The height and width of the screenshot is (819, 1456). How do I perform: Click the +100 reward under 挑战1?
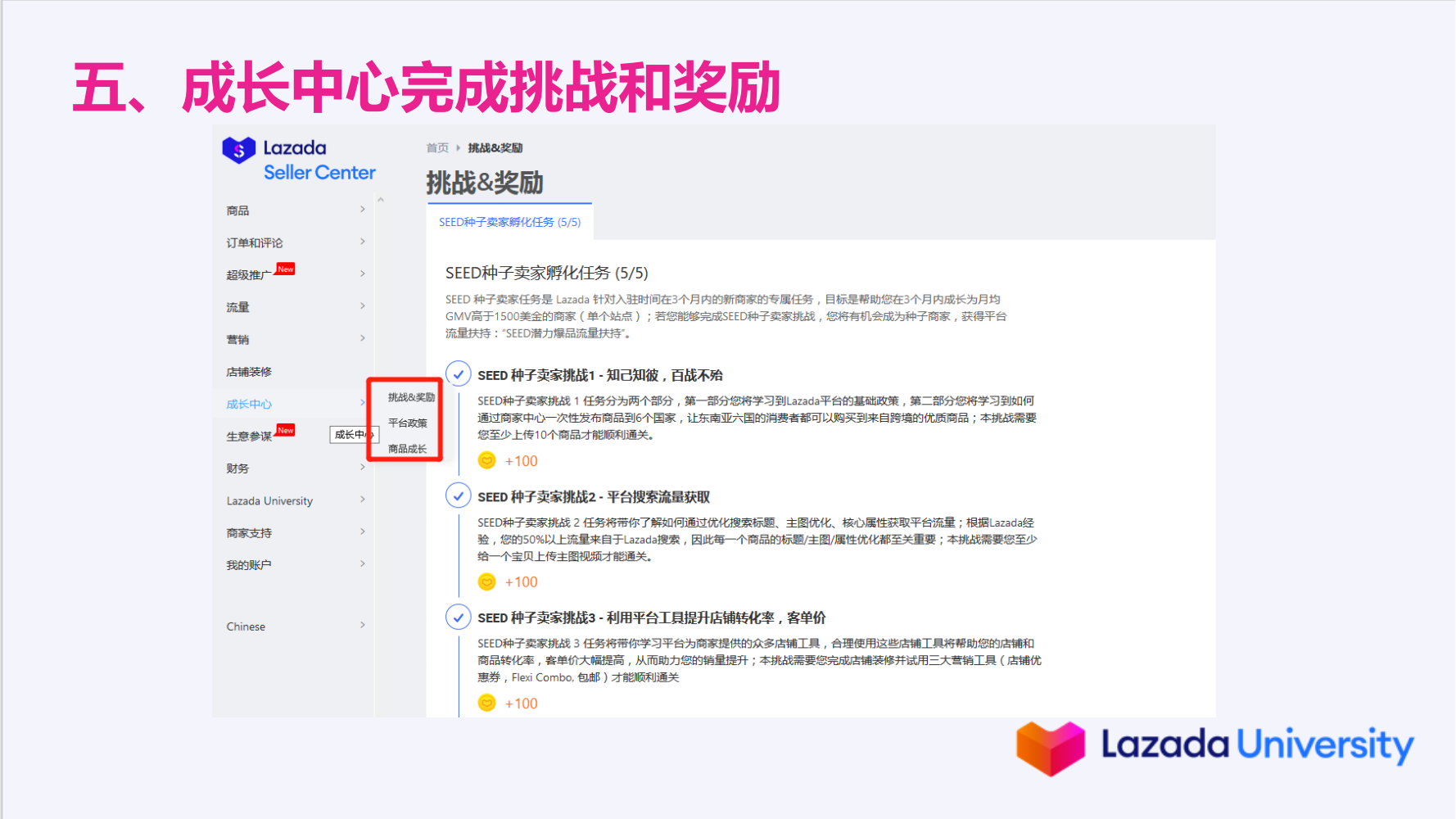(522, 461)
